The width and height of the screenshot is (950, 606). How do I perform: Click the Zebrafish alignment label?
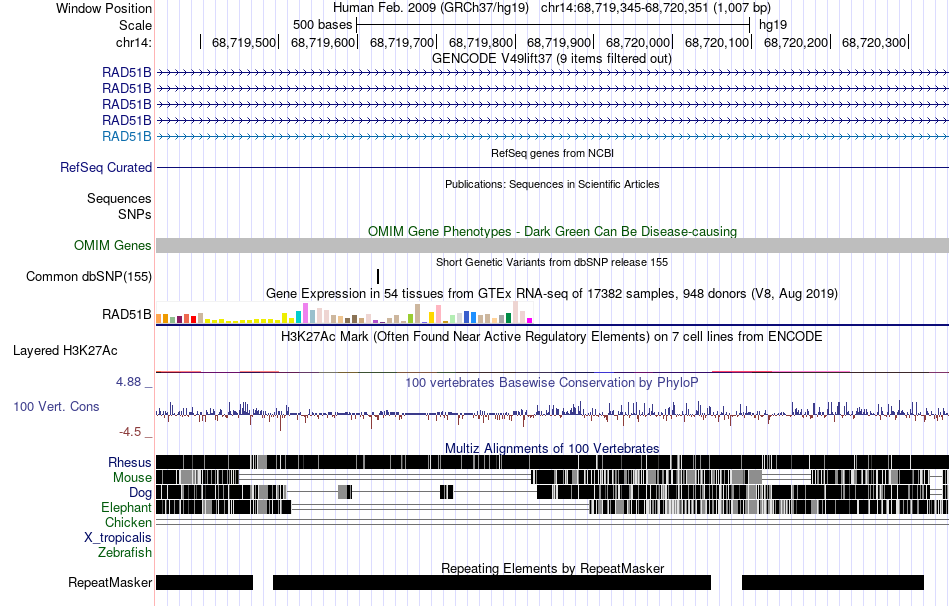125,553
